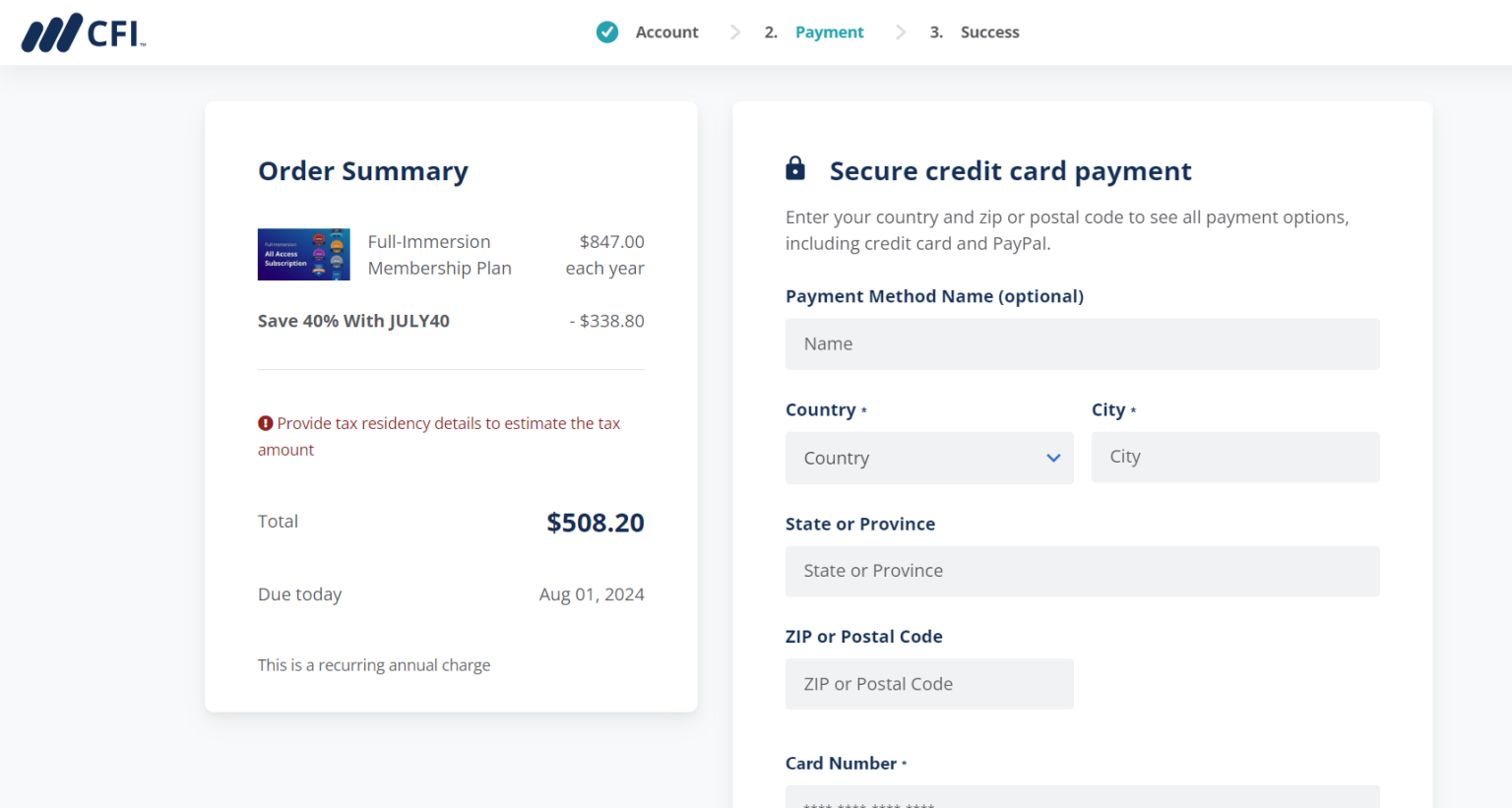Click the Save 40% With JULY40 promo line
This screenshot has width=1512, height=808.
coord(352,321)
